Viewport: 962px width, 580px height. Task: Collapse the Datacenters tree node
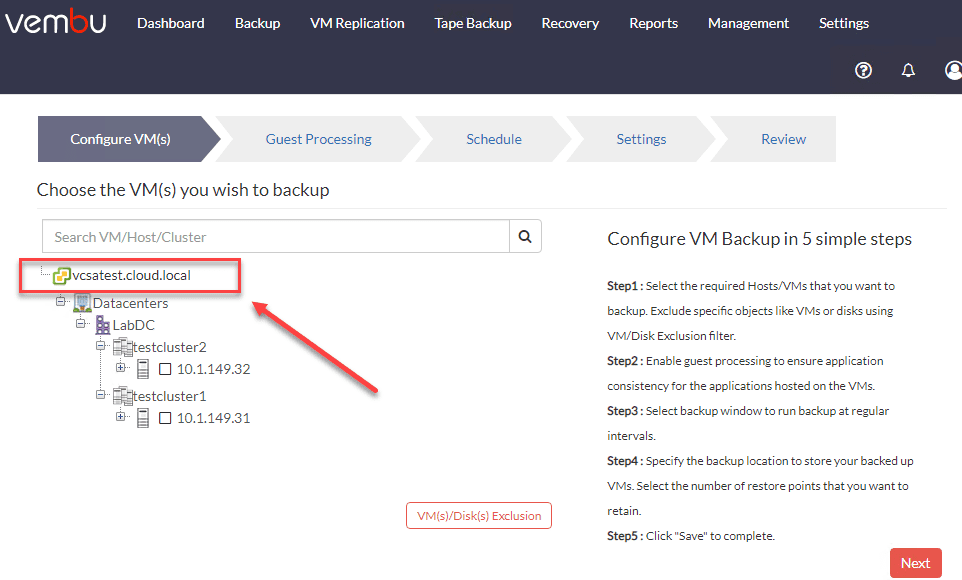(61, 301)
